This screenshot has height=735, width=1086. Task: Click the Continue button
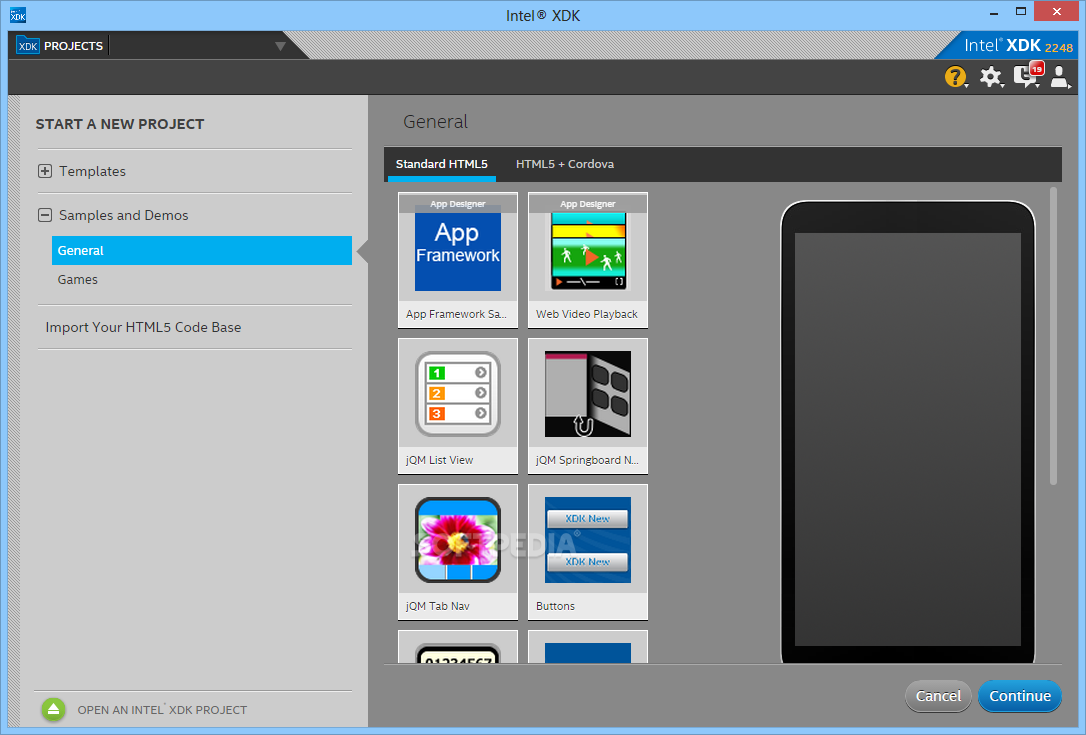pyautogui.click(x=1020, y=696)
